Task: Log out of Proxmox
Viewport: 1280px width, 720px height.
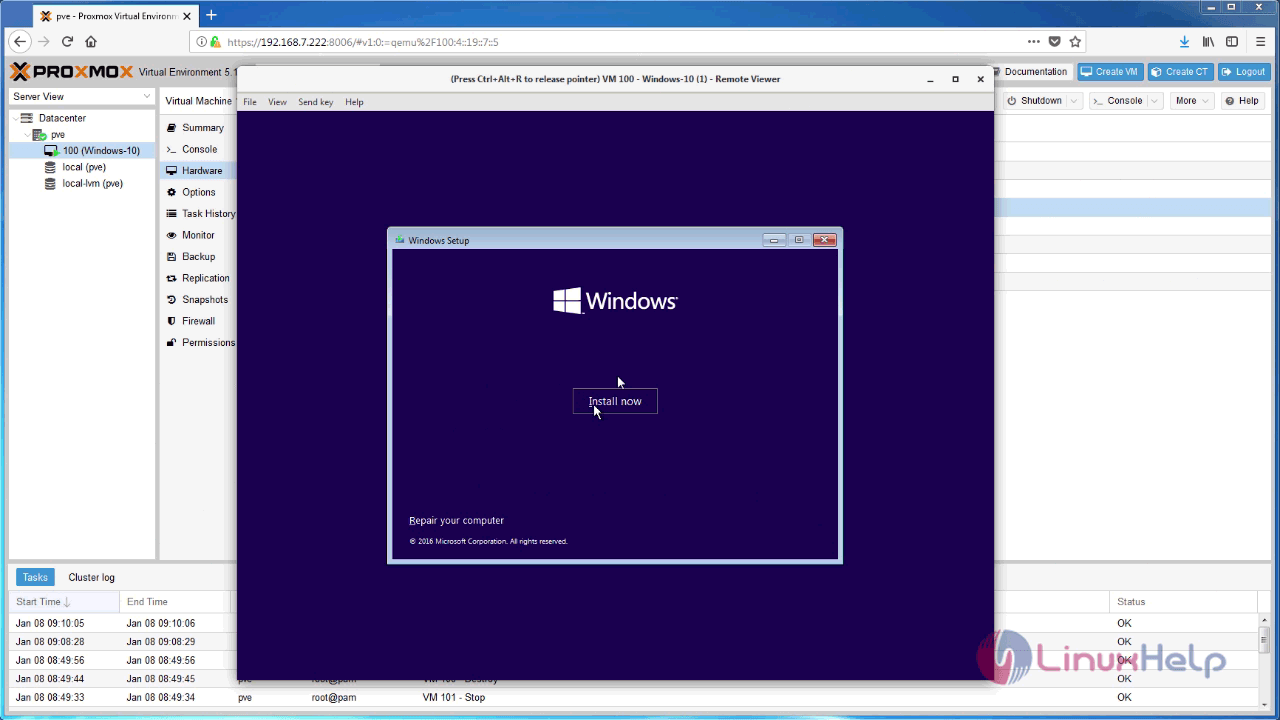Action: point(1244,72)
